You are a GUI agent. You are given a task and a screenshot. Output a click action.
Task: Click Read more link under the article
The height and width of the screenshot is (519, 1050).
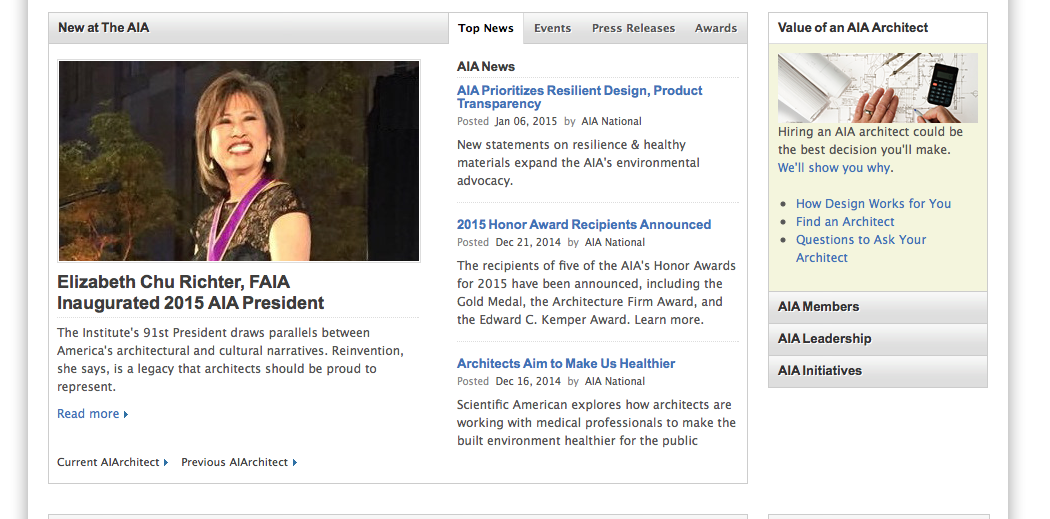pos(88,414)
